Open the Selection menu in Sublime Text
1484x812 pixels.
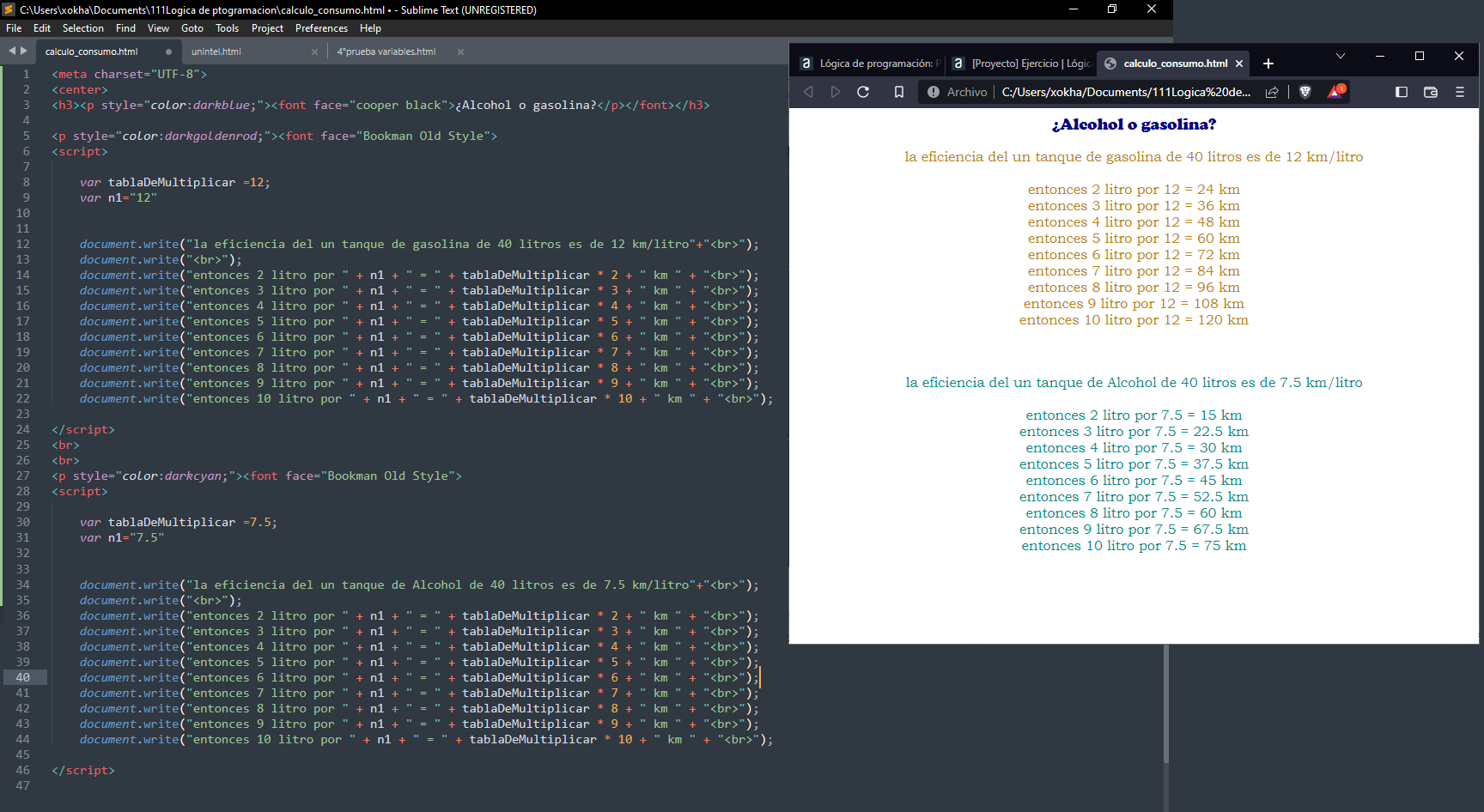82,28
